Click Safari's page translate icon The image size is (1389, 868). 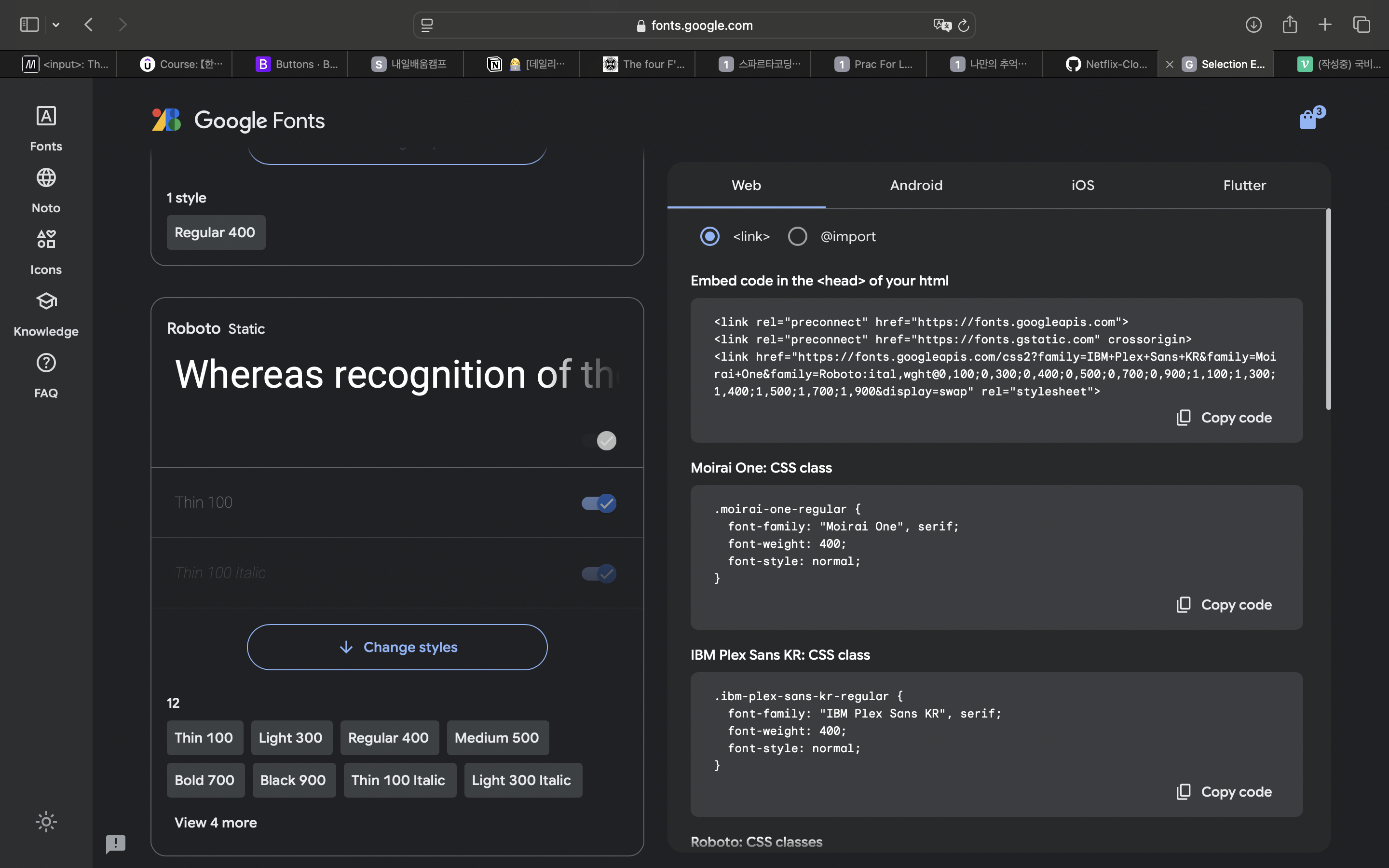coord(941,25)
